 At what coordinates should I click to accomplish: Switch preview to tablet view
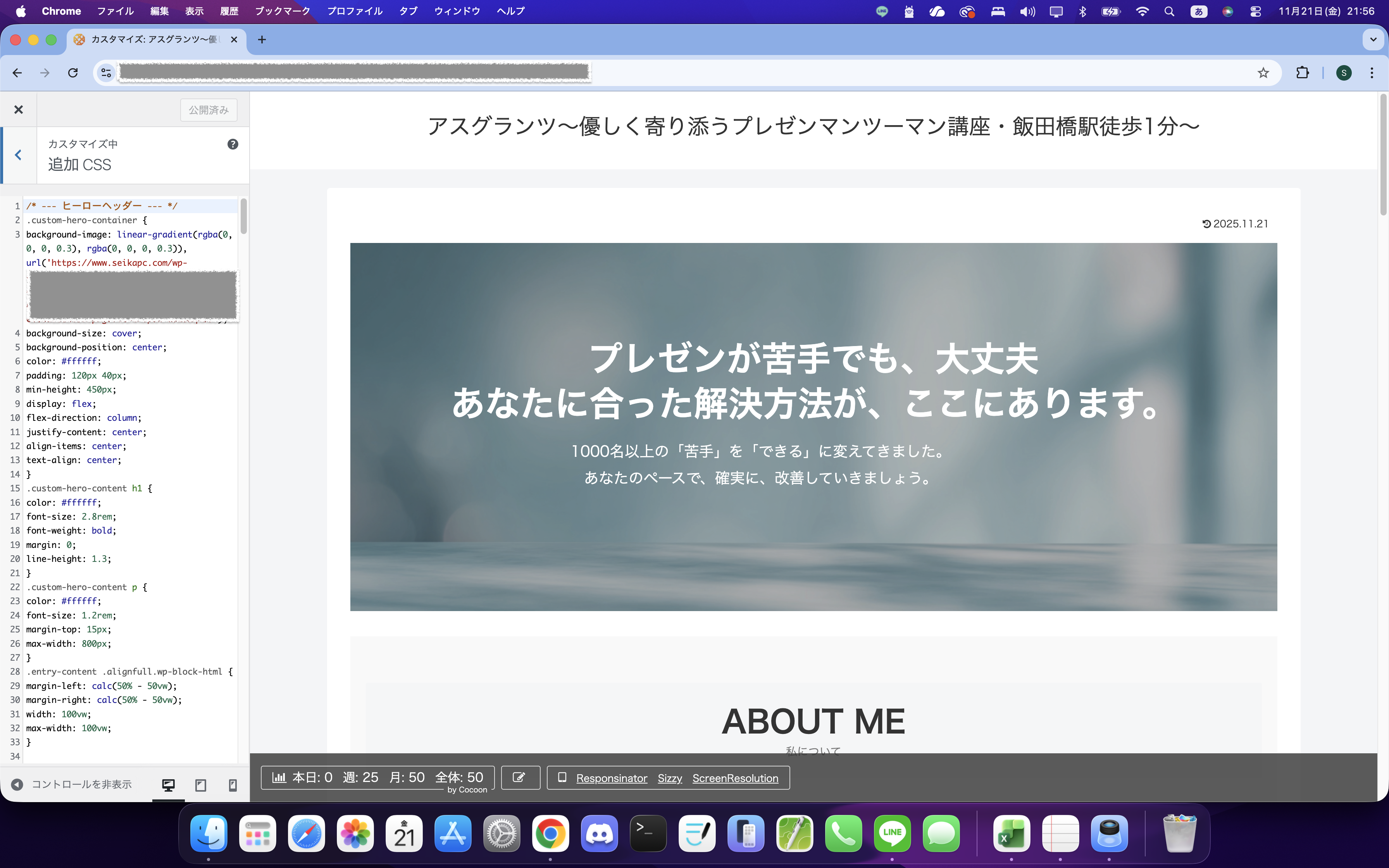click(200, 785)
